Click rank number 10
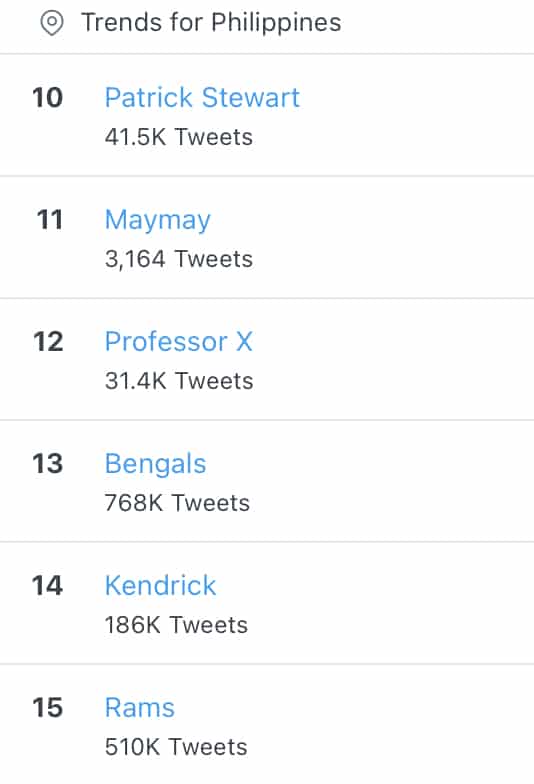Viewport: 534px width, 784px height. [48, 98]
